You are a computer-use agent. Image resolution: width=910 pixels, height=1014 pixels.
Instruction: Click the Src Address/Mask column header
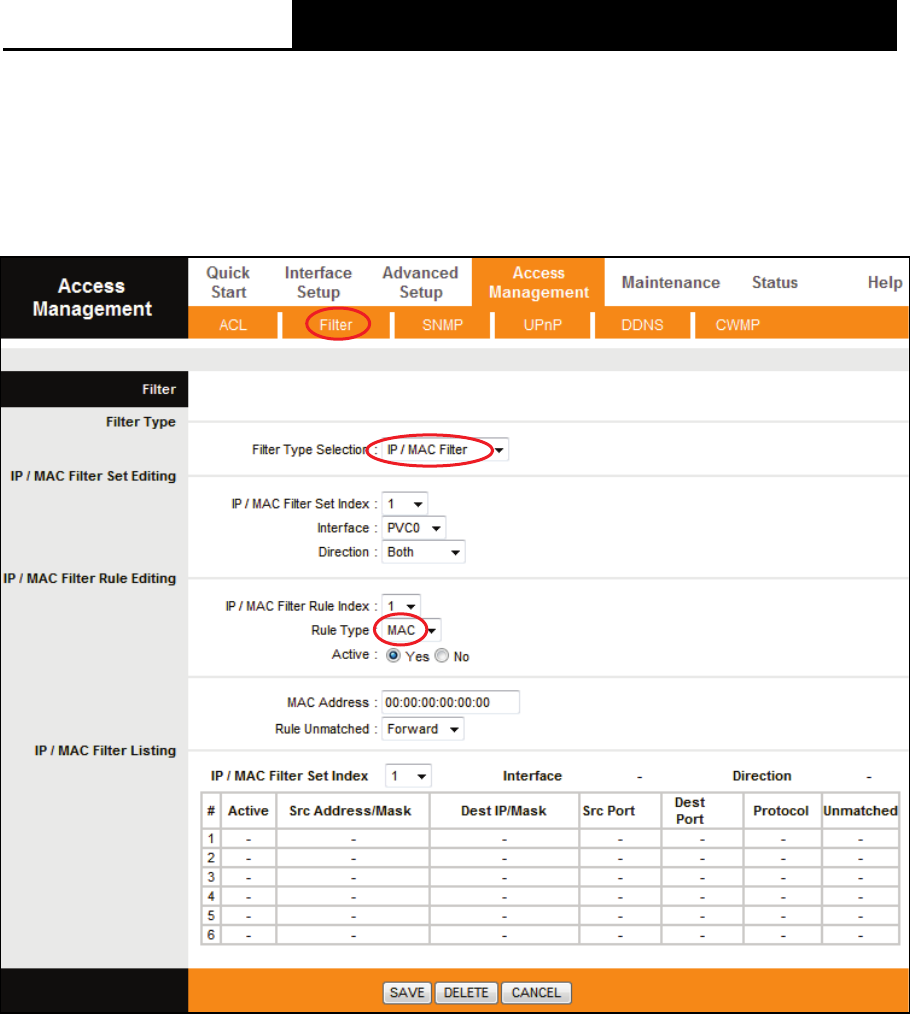pyautogui.click(x=351, y=811)
